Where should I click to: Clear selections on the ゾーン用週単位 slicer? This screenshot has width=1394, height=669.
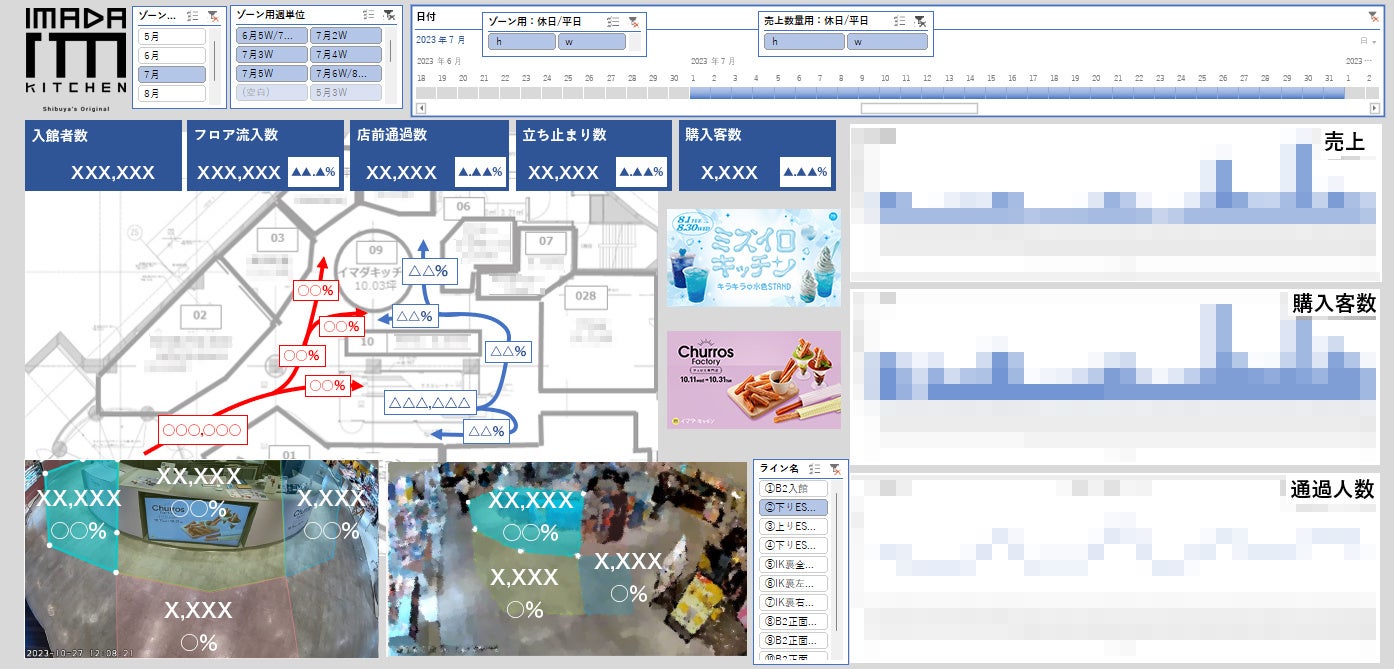click(x=388, y=16)
